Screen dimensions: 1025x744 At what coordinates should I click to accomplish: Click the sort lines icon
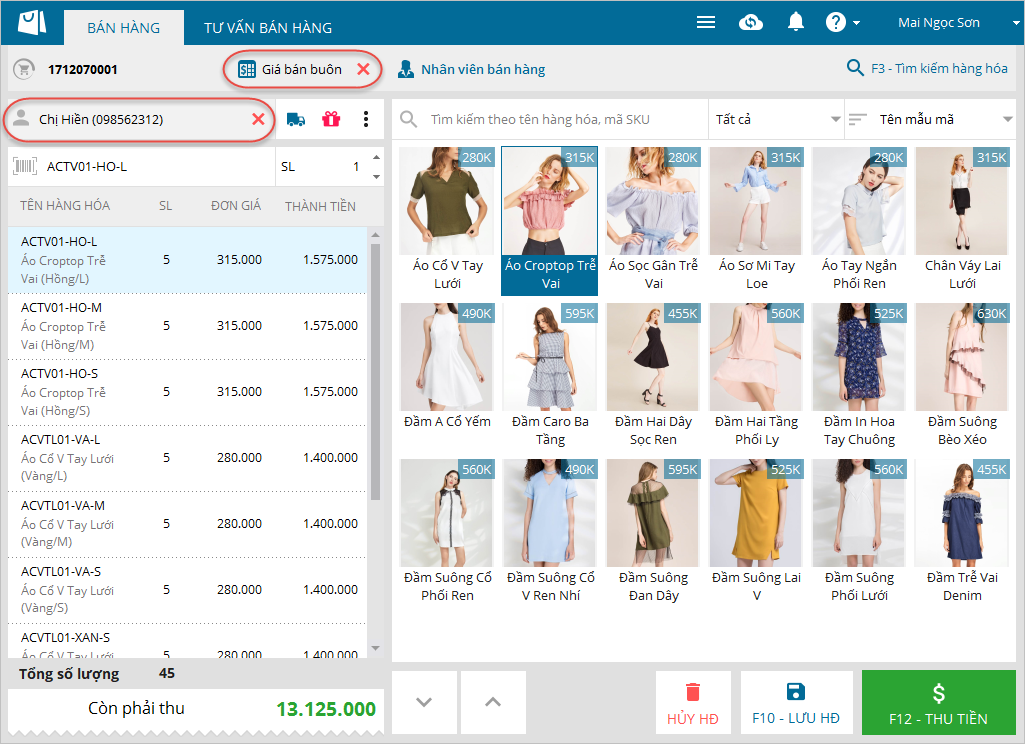[x=857, y=119]
